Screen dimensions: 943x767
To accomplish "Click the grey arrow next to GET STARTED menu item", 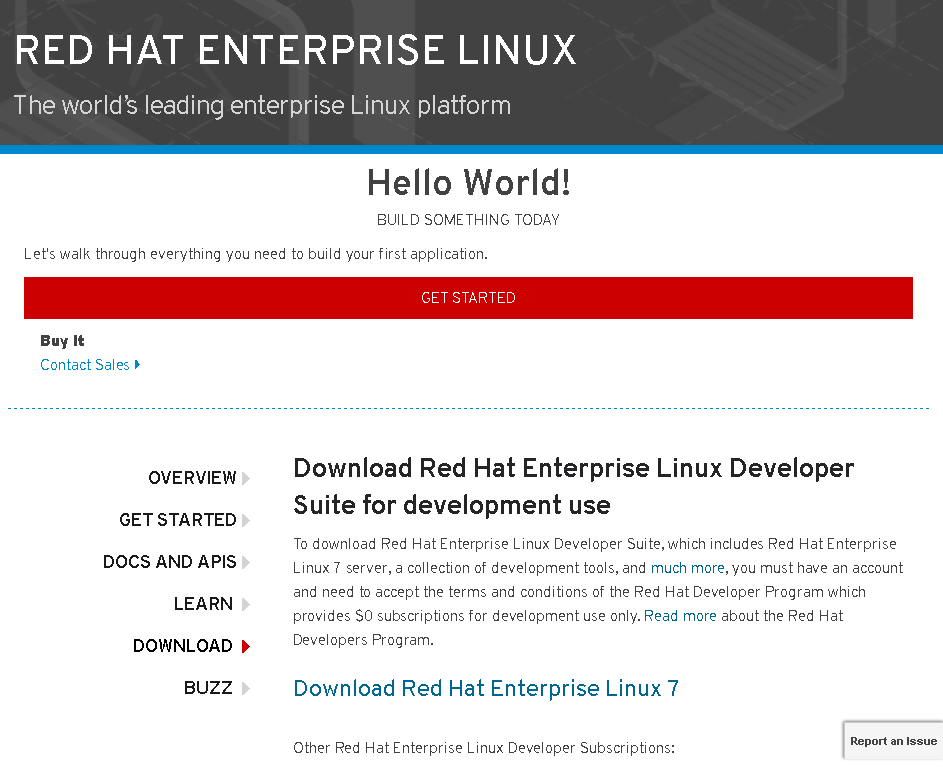I will pos(245,520).
